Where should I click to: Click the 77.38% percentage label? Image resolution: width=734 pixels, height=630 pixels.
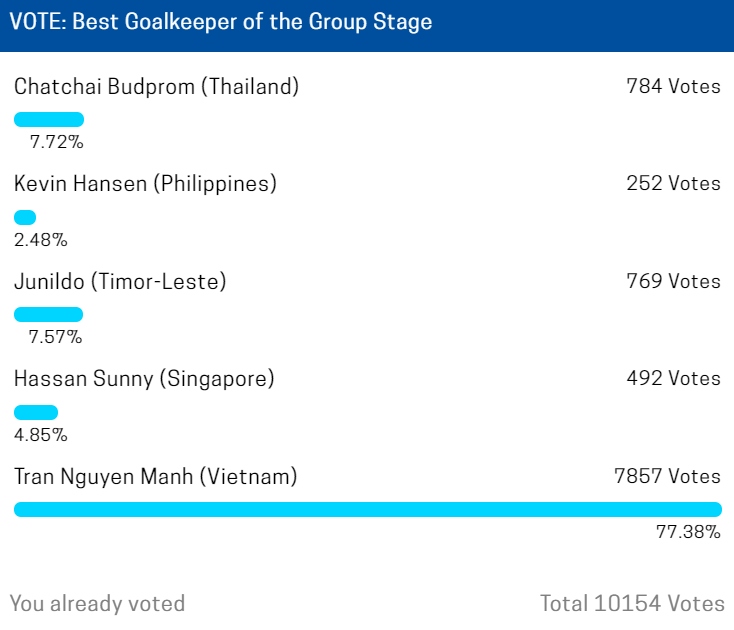pyautogui.click(x=688, y=532)
